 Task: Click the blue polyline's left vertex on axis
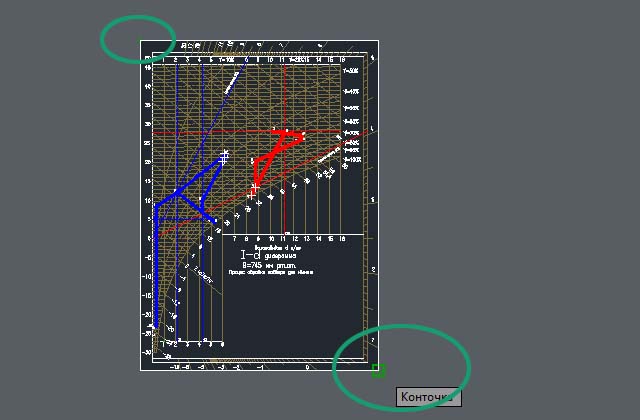pyautogui.click(x=155, y=204)
